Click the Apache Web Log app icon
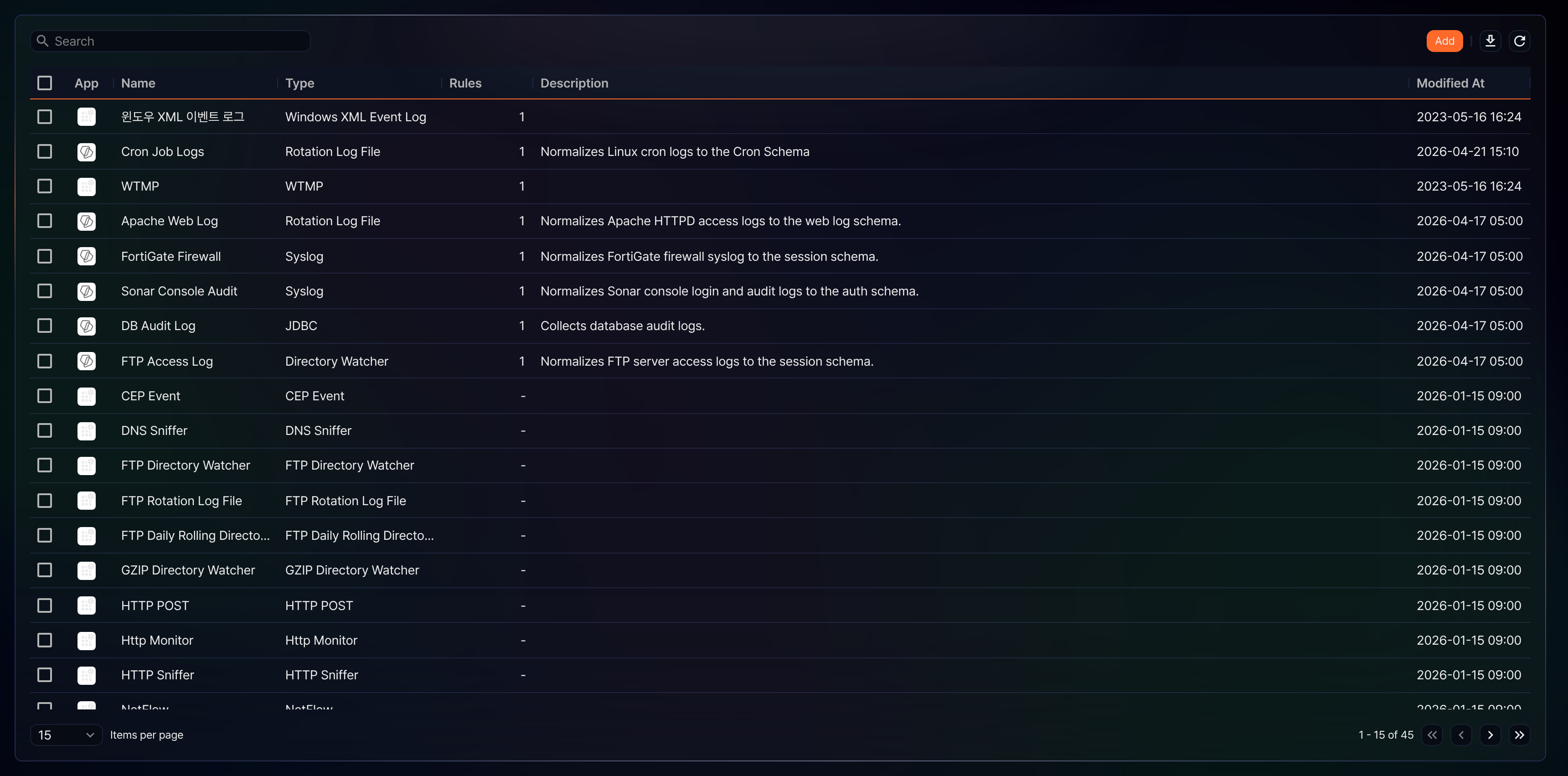 (87, 221)
